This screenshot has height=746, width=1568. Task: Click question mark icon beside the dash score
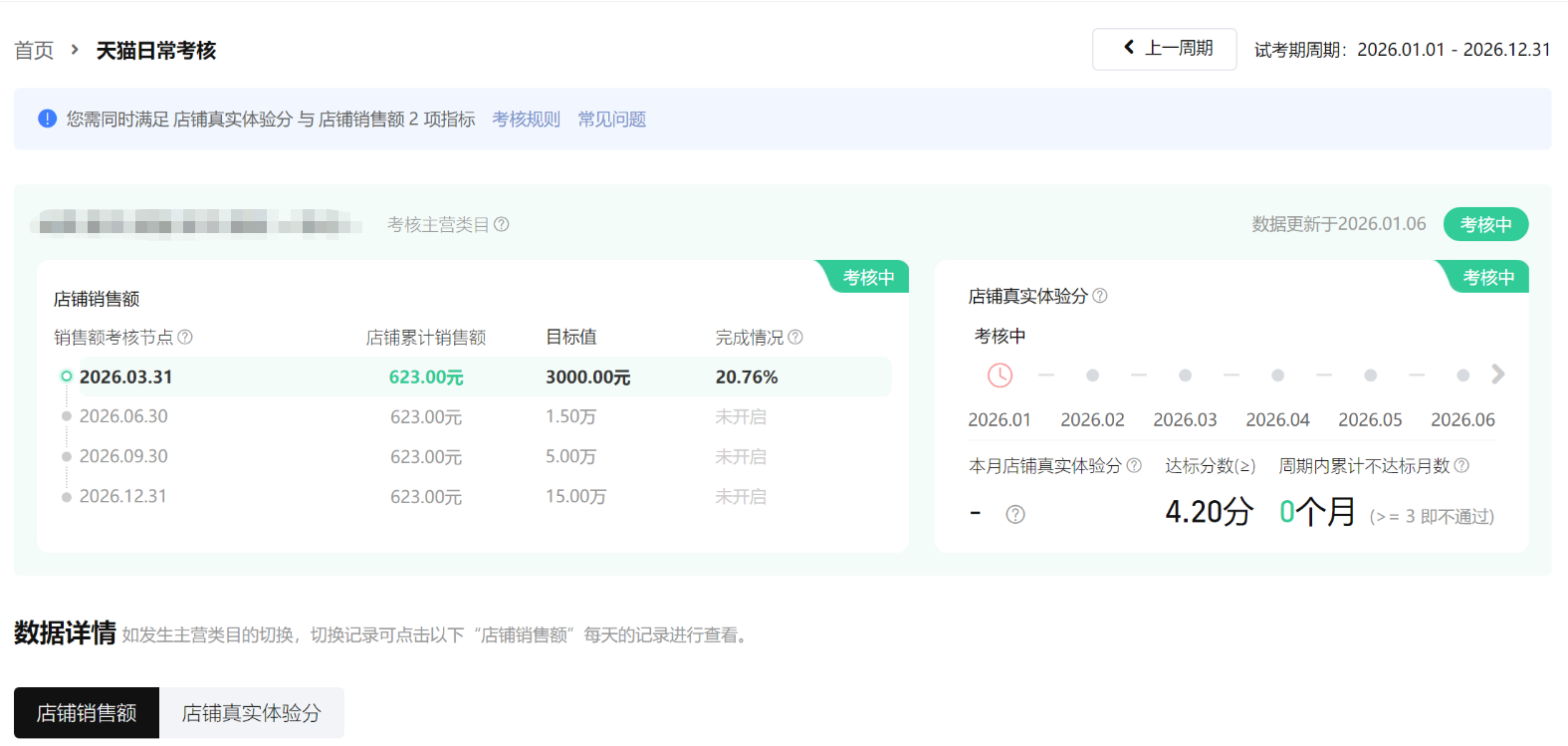1015,514
